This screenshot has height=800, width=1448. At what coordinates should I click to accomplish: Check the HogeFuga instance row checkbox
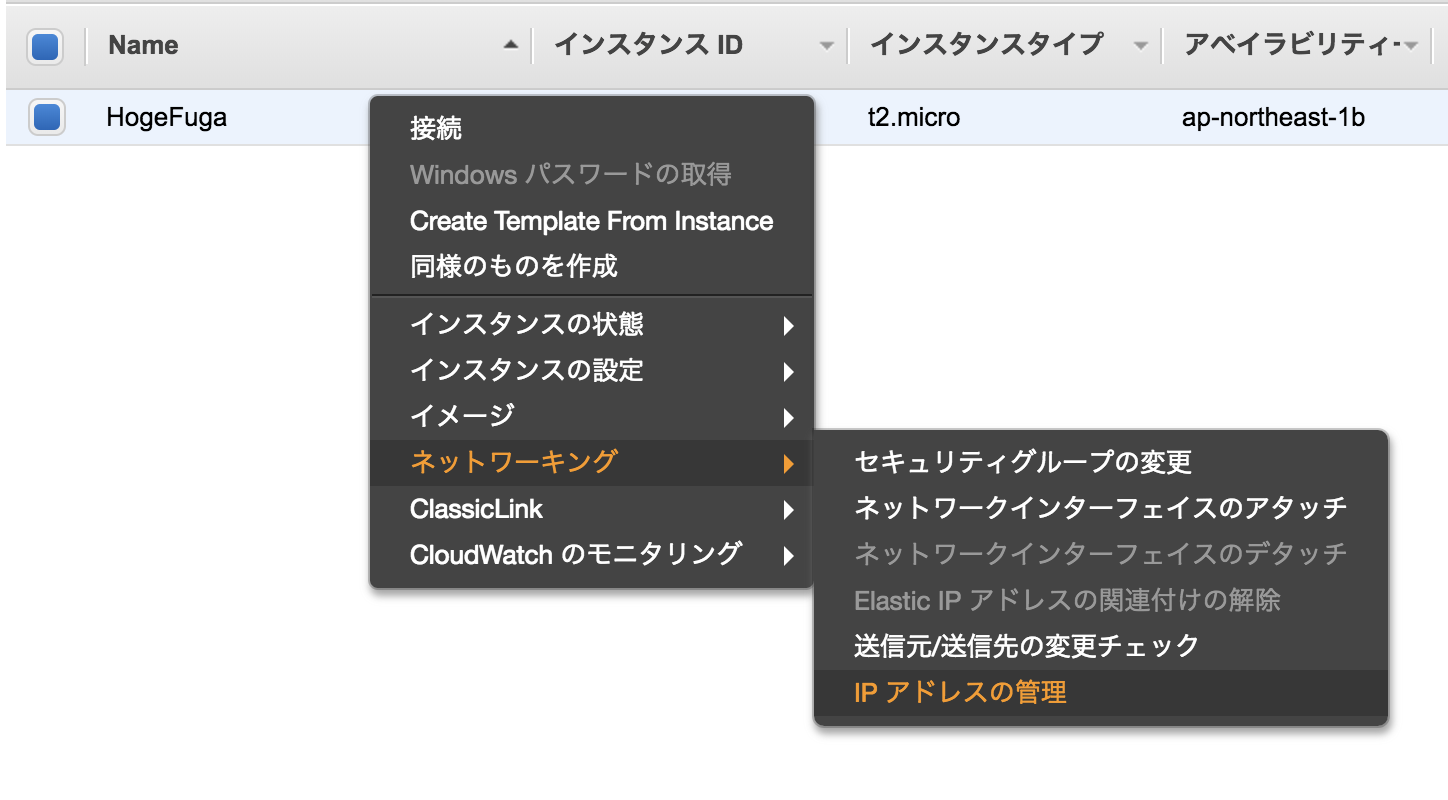click(44, 117)
